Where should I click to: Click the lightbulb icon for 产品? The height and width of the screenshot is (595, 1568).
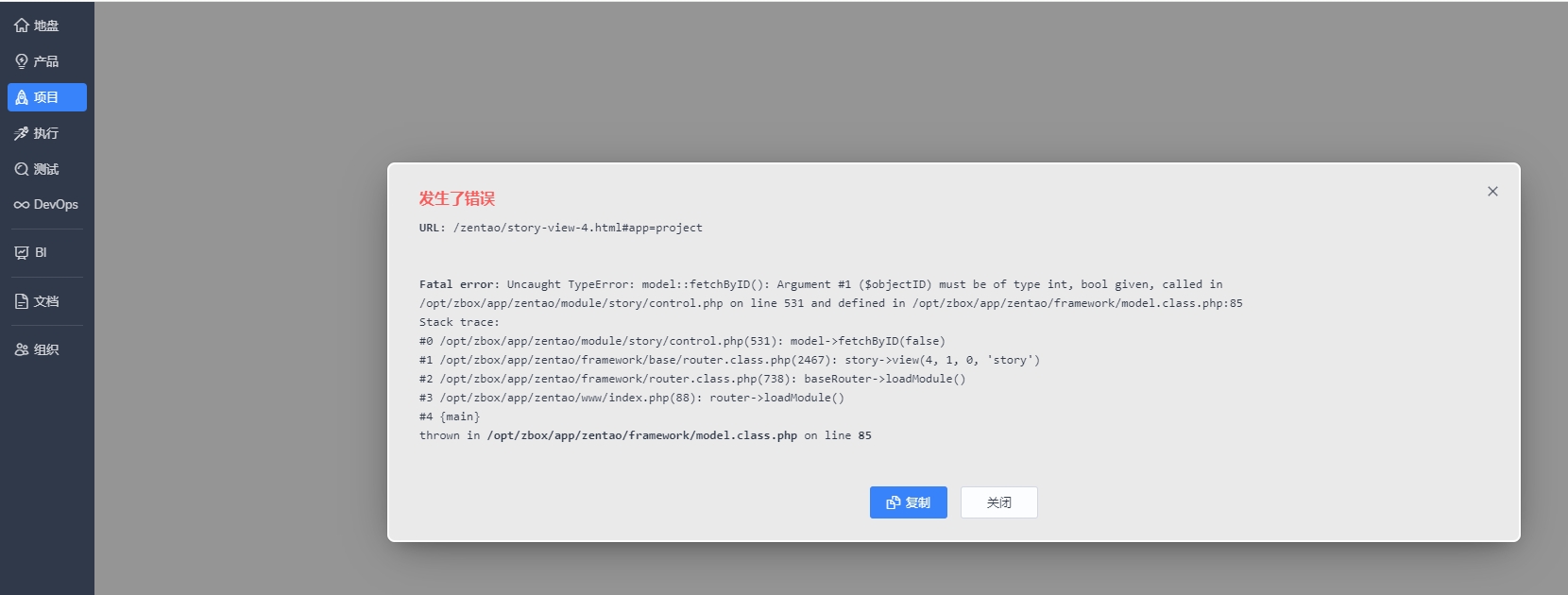coord(22,61)
